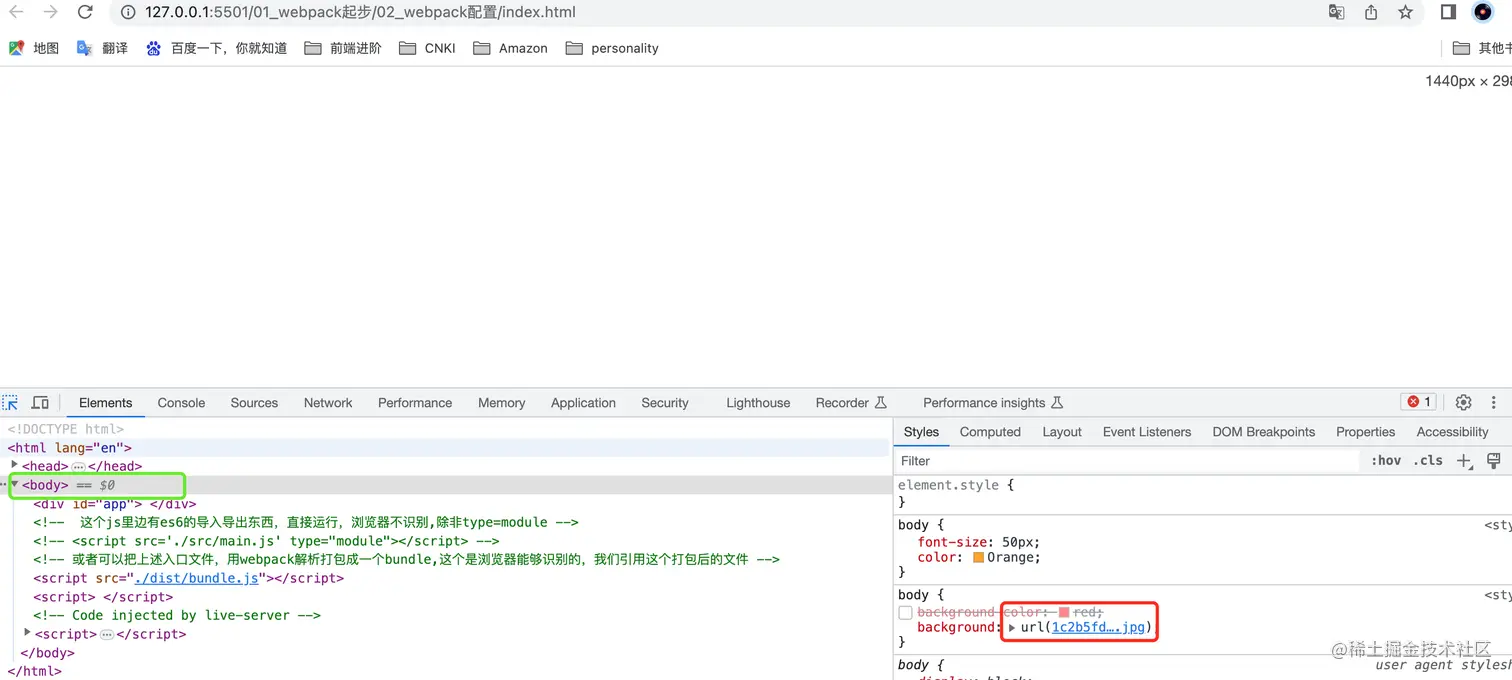Open the Memory tab
The height and width of the screenshot is (680, 1512).
(501, 403)
